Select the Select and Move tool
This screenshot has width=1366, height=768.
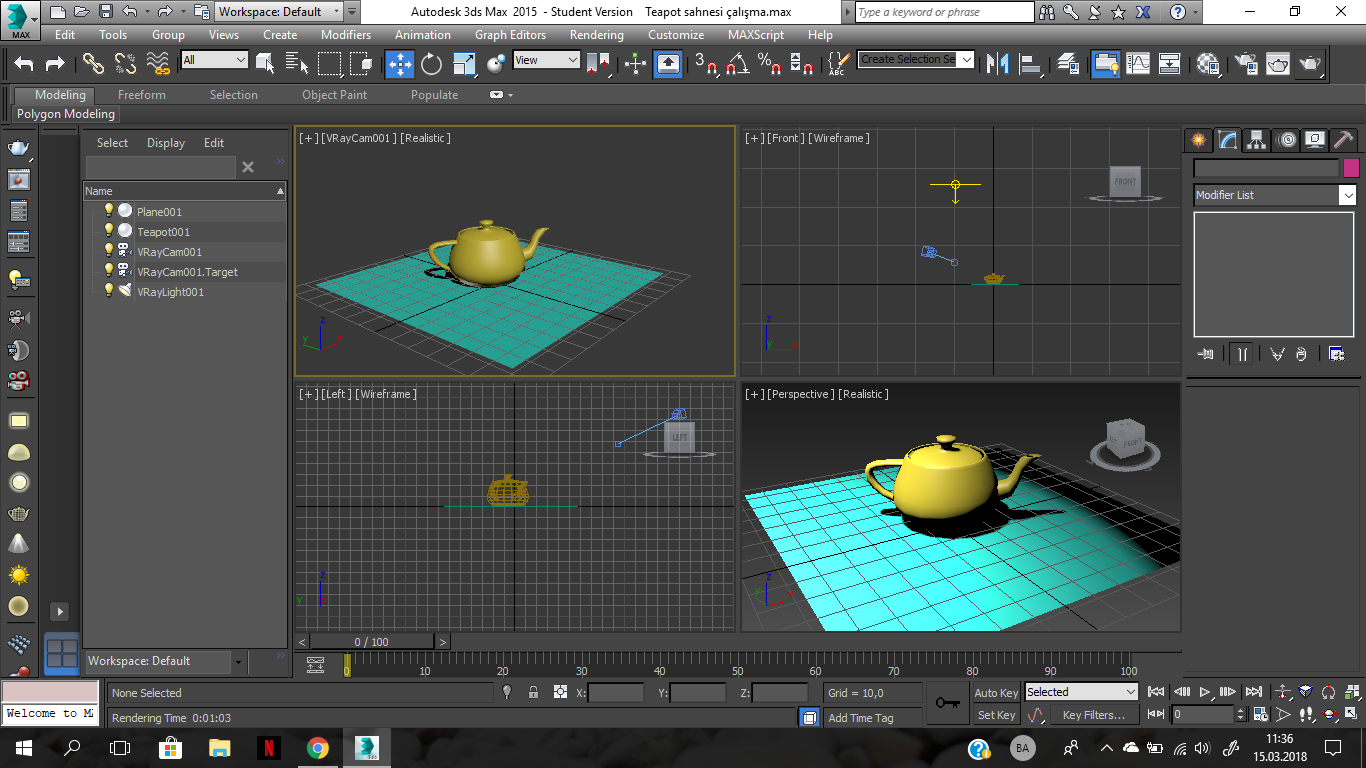(399, 64)
